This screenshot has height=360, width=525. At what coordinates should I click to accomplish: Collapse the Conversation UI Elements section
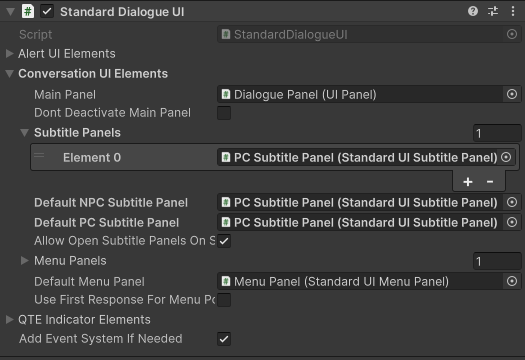10,74
